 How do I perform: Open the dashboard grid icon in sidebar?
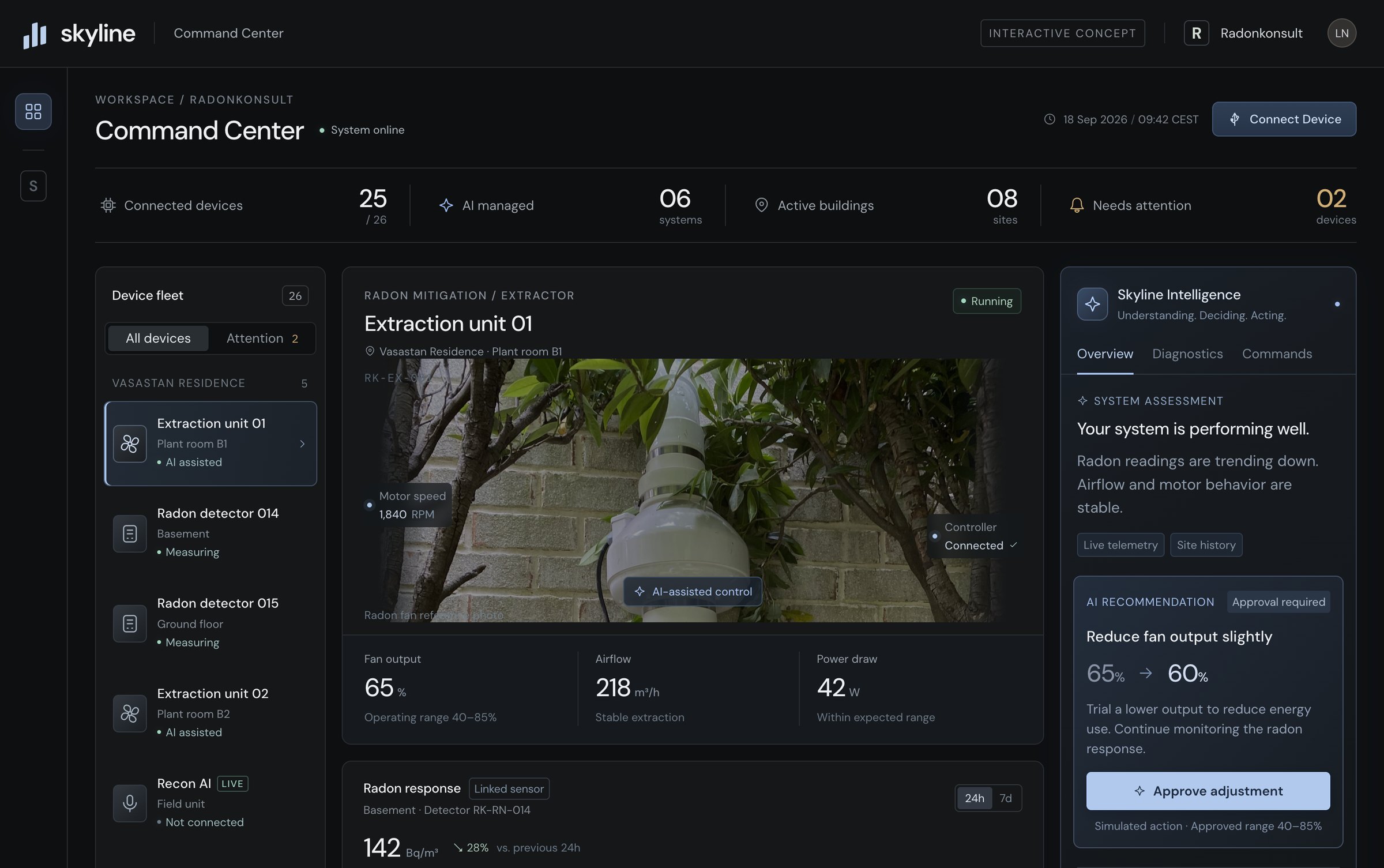click(33, 111)
